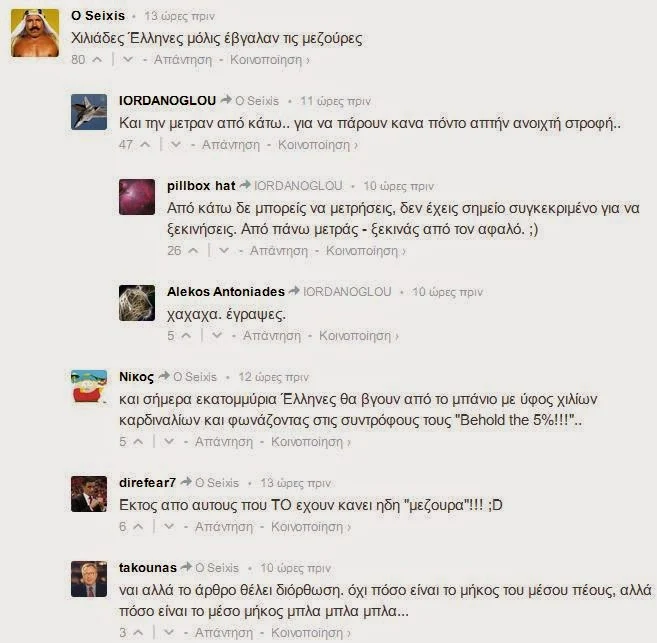Upvote direfear7's comment

(x=138, y=527)
